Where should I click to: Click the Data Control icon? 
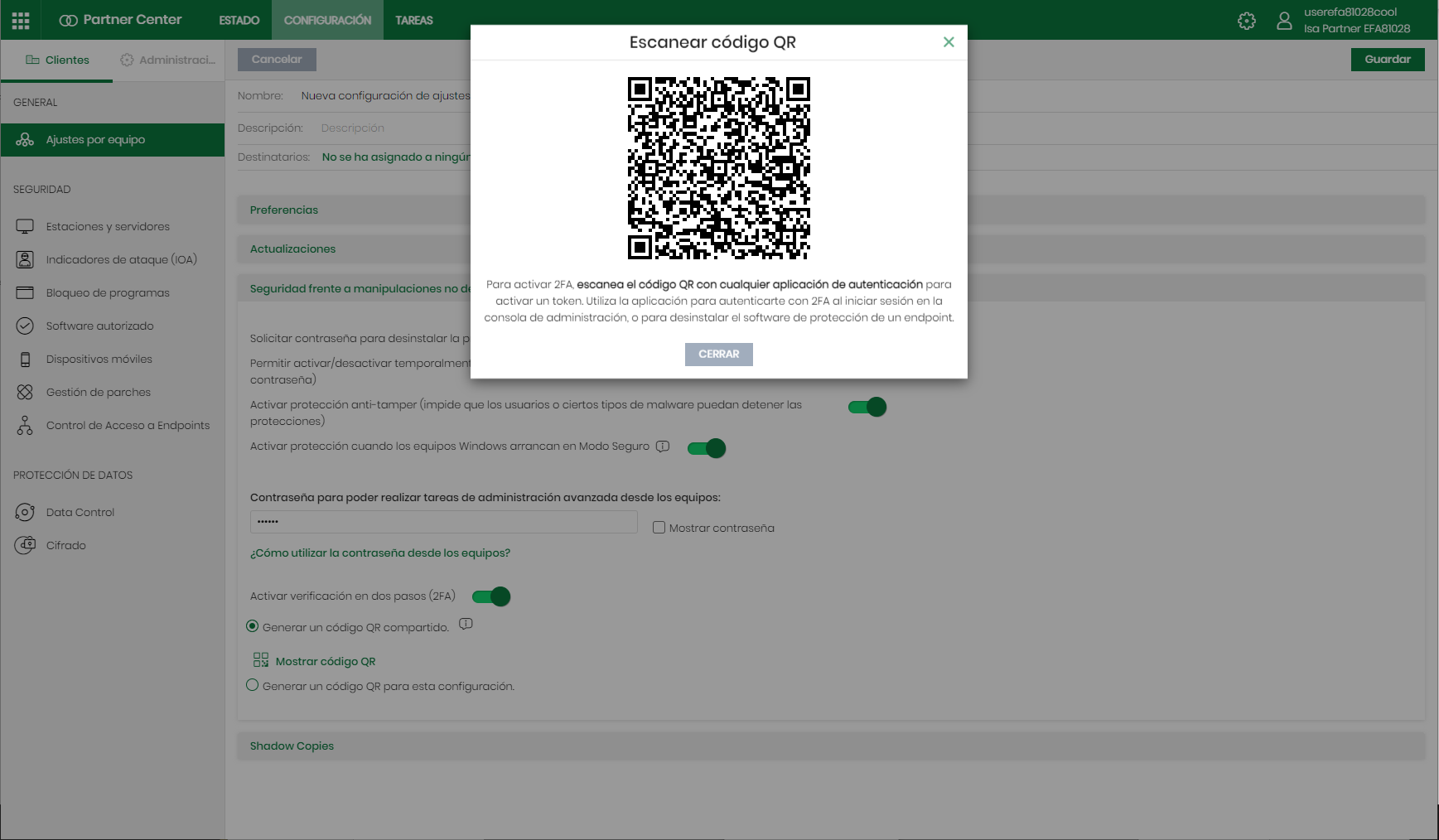tap(25, 512)
